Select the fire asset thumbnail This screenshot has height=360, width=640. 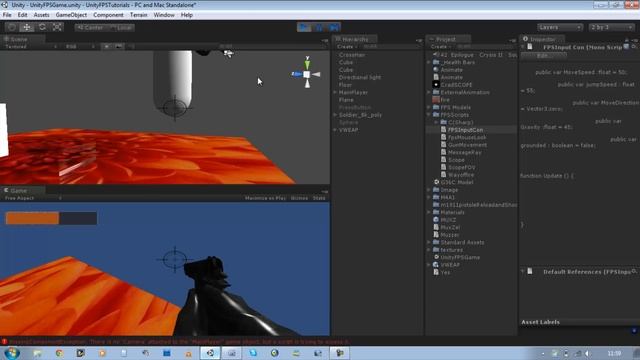click(436, 100)
